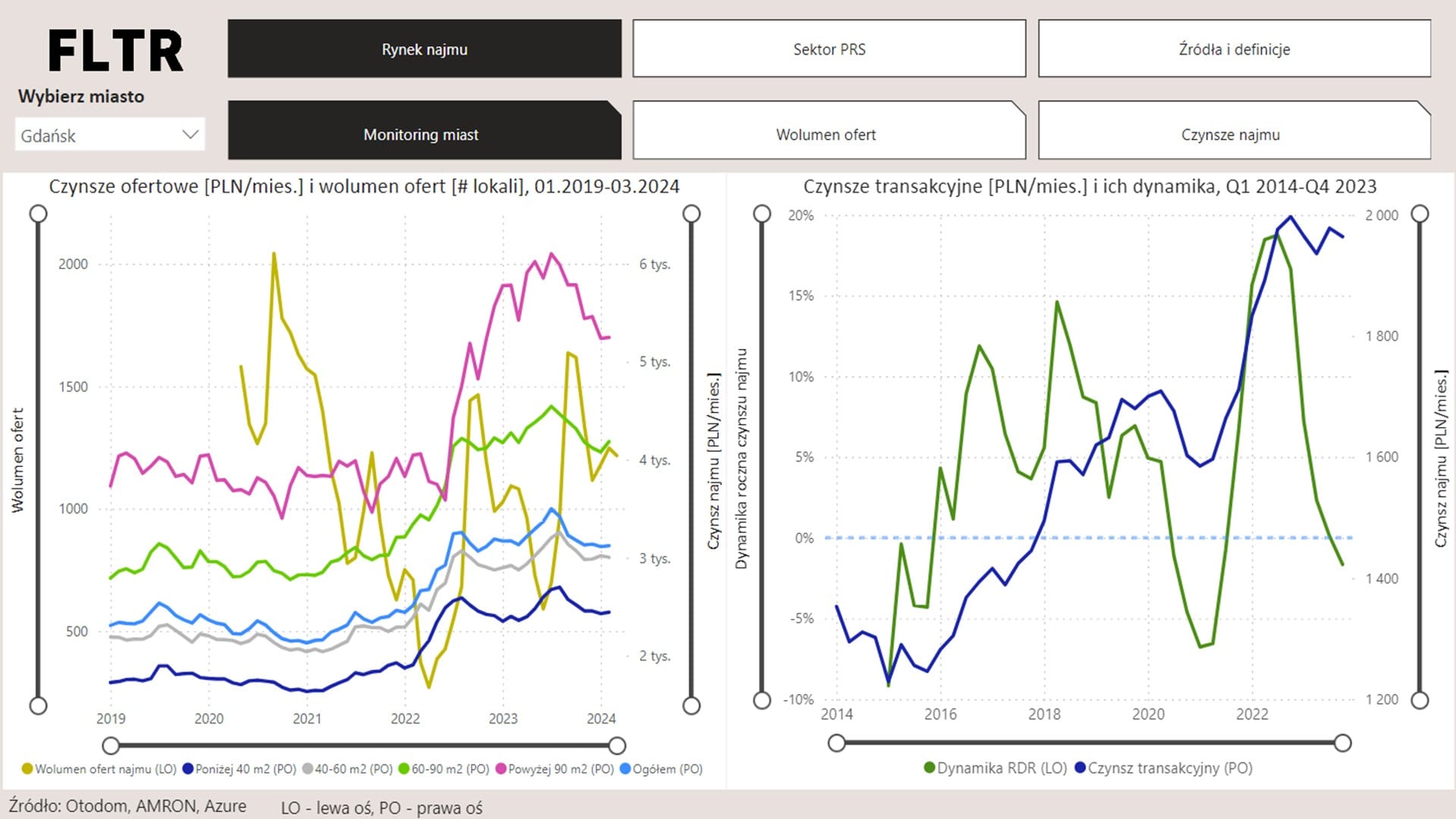Image resolution: width=1456 pixels, height=819 pixels.
Task: Click 60-90 m2 (PO) legend marker
Action: point(404,769)
